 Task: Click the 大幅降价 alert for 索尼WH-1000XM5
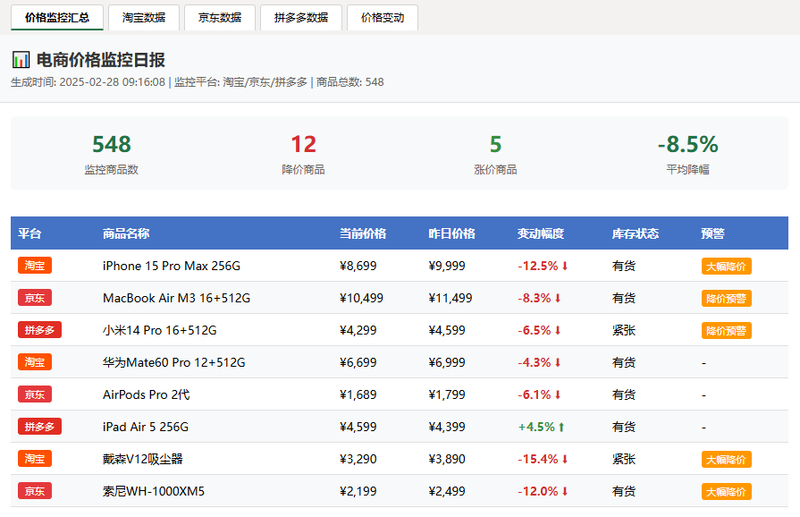726,492
